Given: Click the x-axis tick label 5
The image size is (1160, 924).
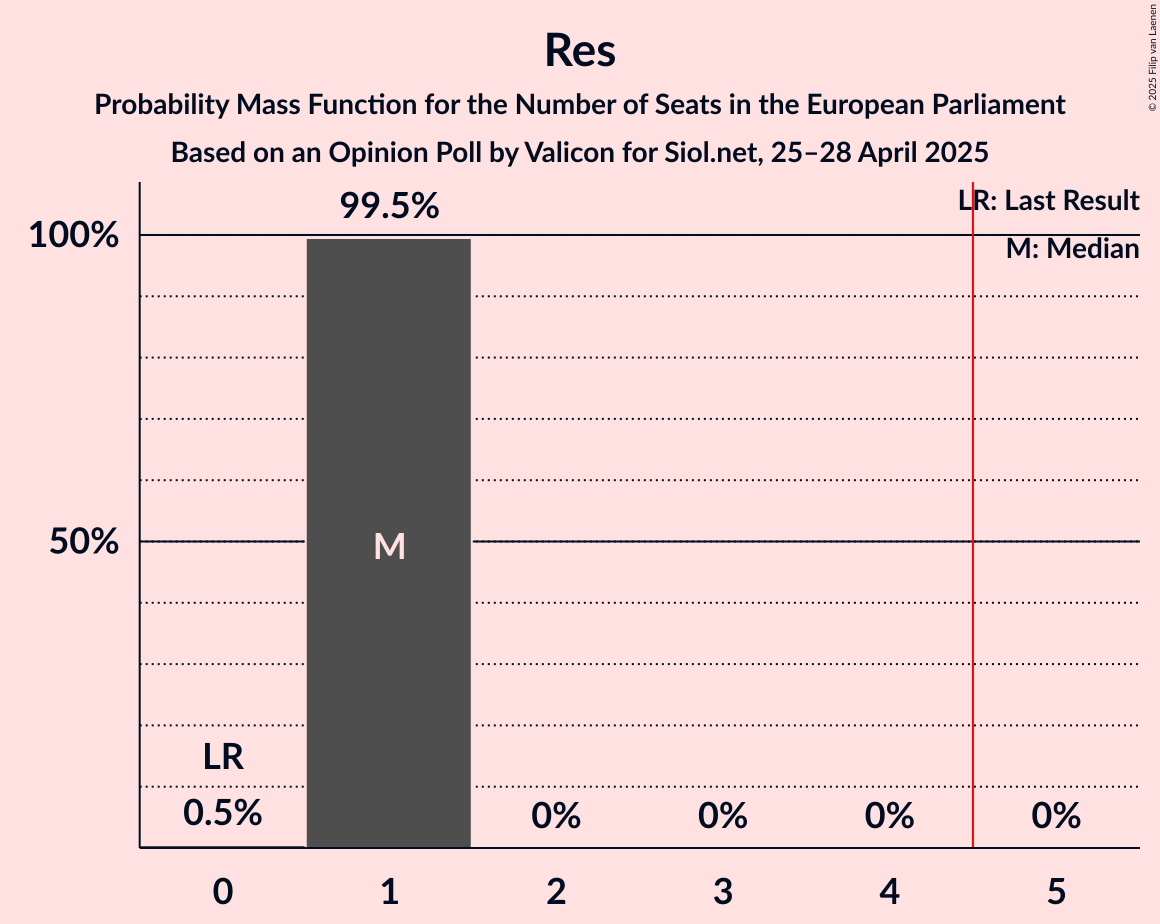Looking at the screenshot, I should (x=1056, y=891).
